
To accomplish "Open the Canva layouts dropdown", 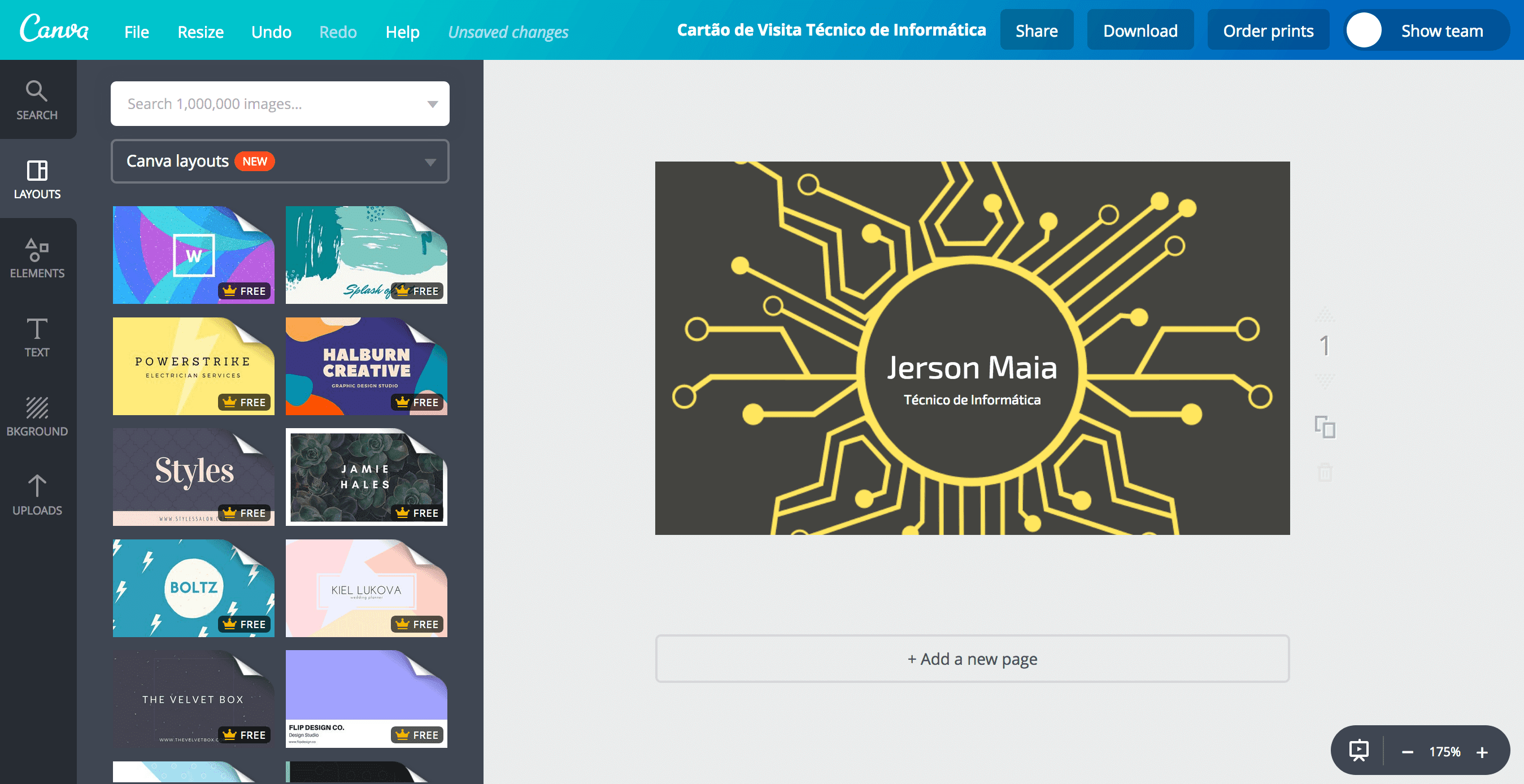I will click(x=280, y=161).
